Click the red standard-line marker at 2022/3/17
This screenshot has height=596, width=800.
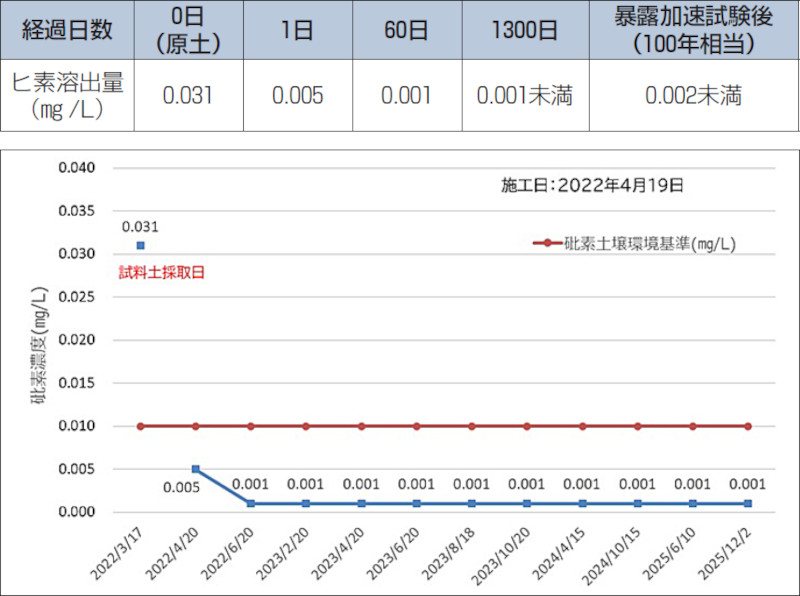141,426
